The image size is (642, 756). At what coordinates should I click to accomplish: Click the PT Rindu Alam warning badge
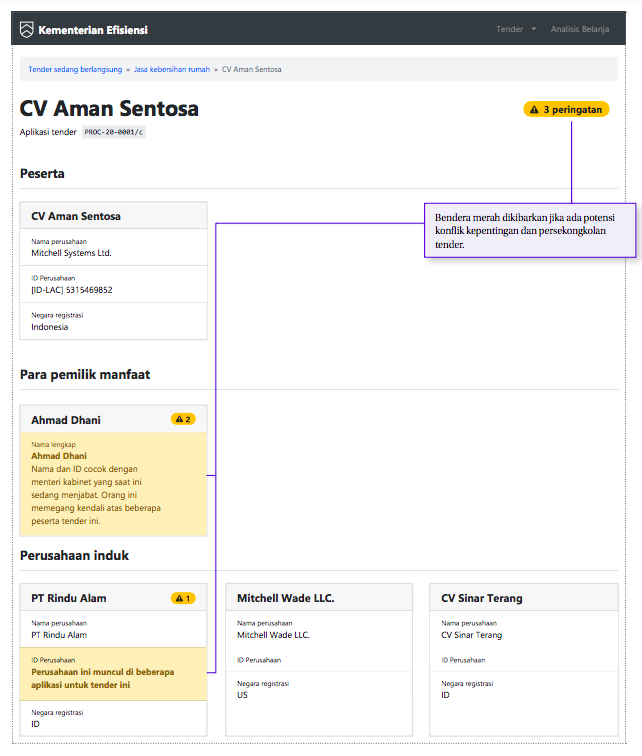coord(182,598)
